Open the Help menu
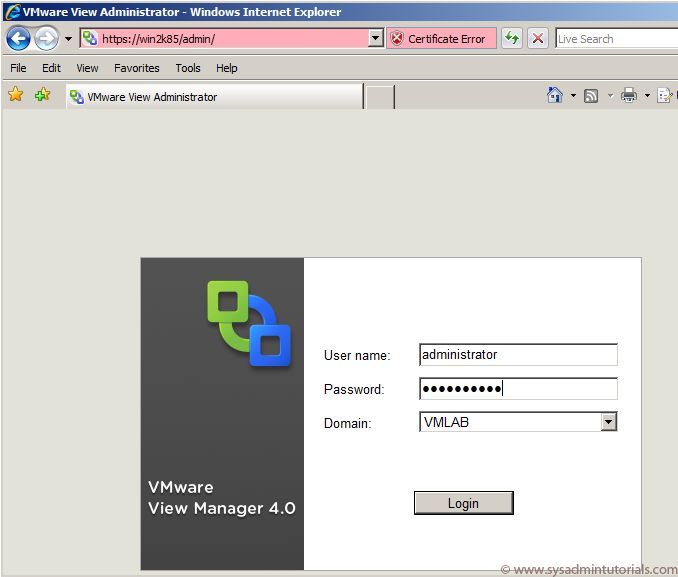Viewport: 678px width, 577px height. 227,68
